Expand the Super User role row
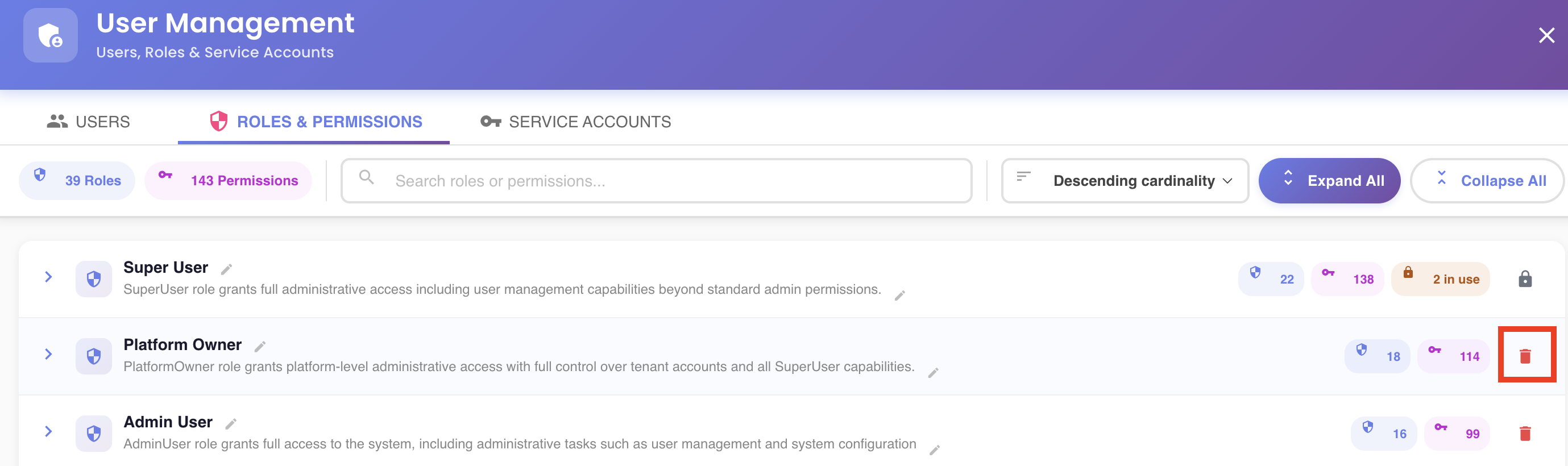The width and height of the screenshot is (1568, 466). [48, 277]
